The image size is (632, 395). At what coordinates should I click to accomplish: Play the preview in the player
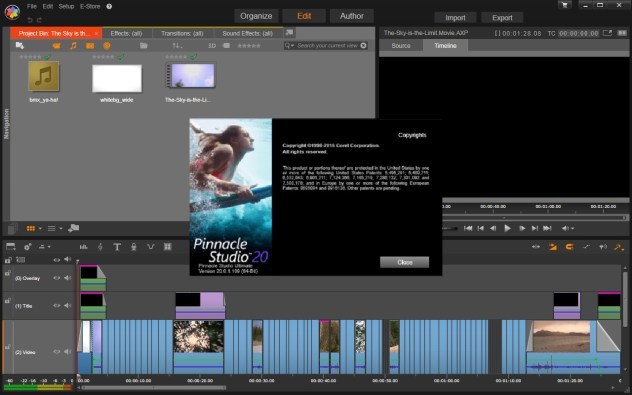point(507,229)
